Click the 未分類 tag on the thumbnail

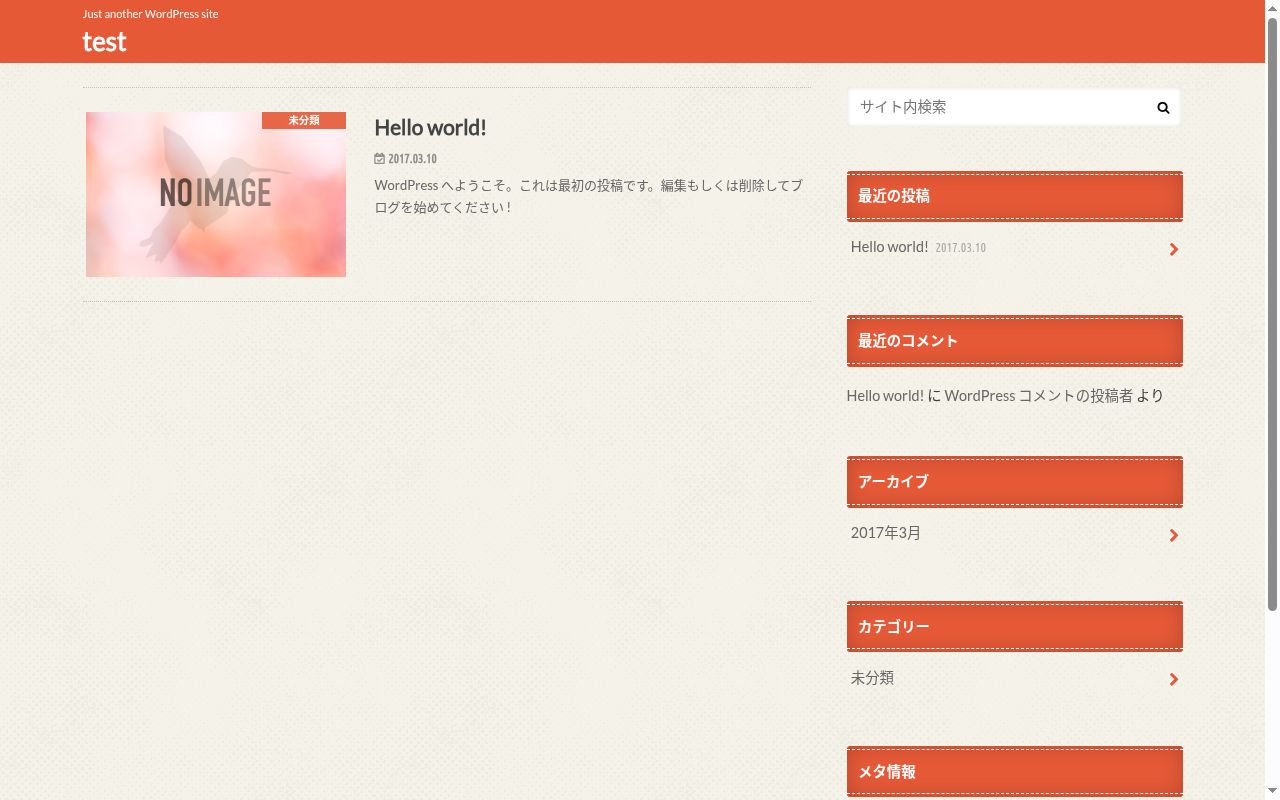(x=304, y=120)
